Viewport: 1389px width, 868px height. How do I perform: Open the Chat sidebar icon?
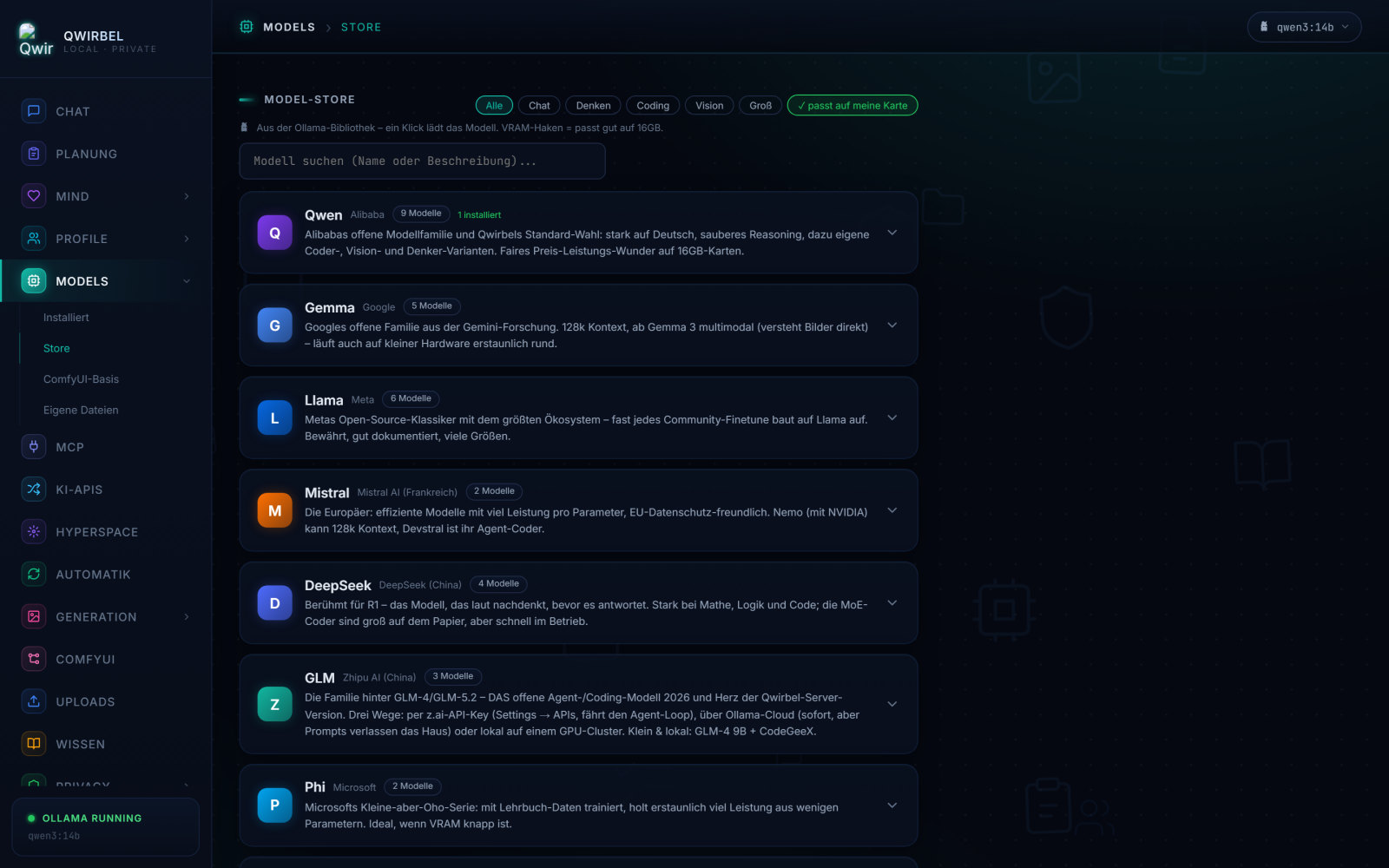pos(34,111)
